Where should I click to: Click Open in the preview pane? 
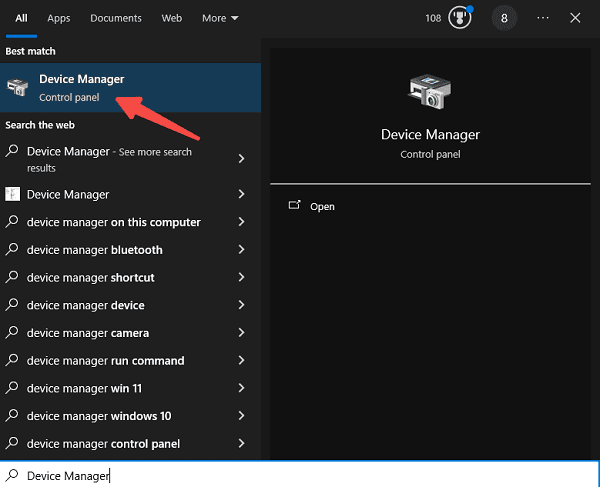[322, 207]
